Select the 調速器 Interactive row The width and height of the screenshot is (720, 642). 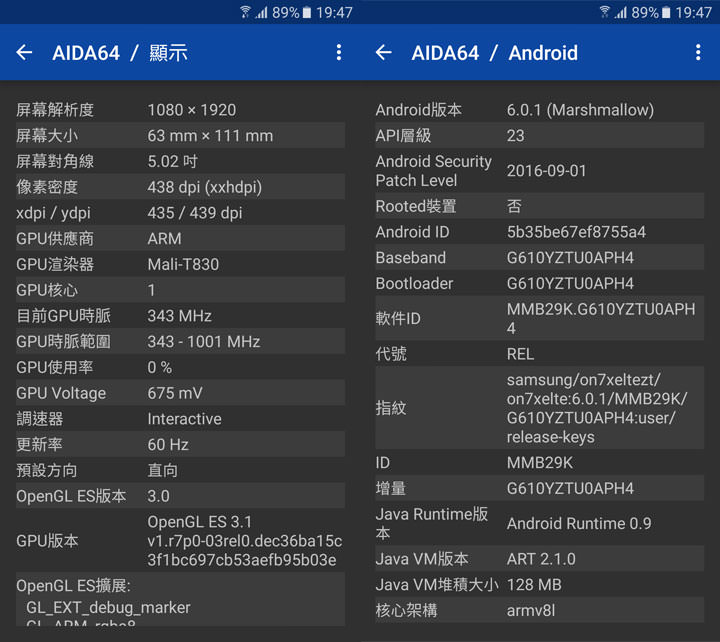(180, 419)
